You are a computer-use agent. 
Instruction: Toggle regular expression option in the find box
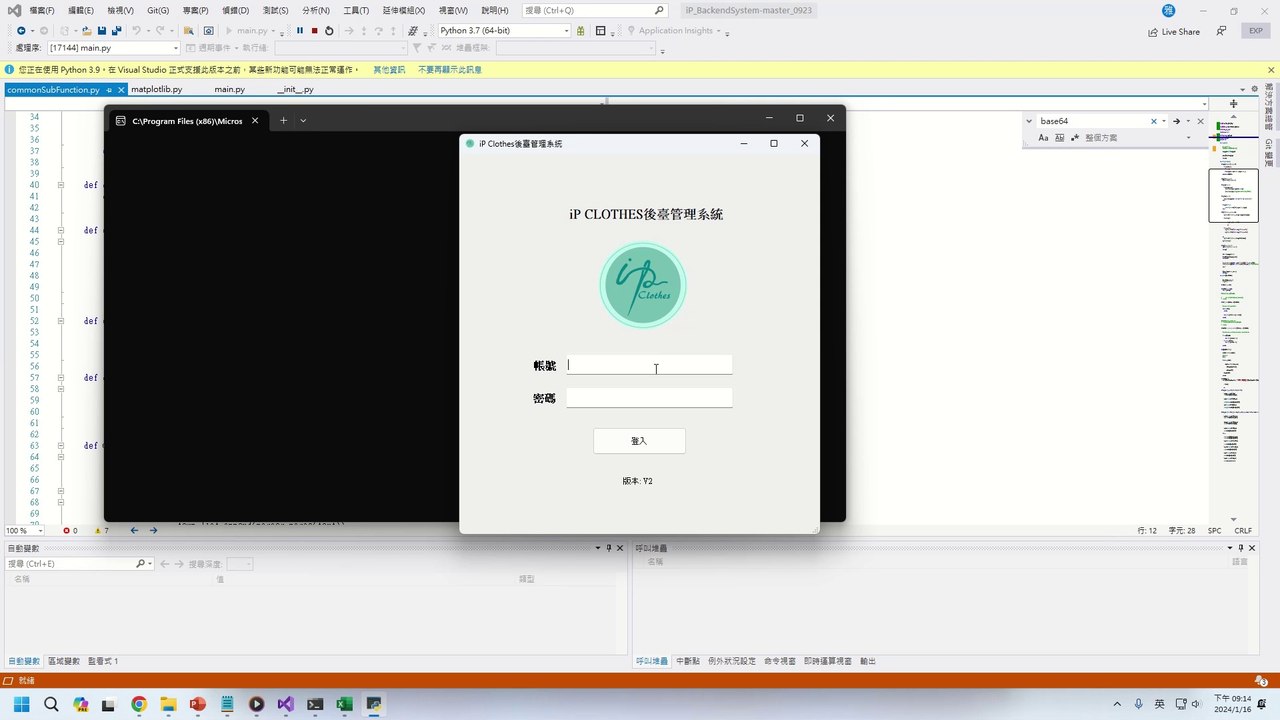tap(1074, 137)
